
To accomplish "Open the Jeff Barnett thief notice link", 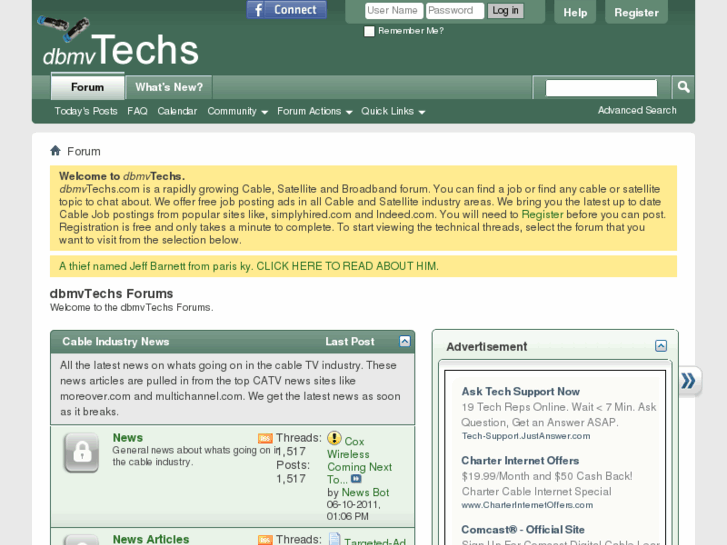I will pos(249,266).
